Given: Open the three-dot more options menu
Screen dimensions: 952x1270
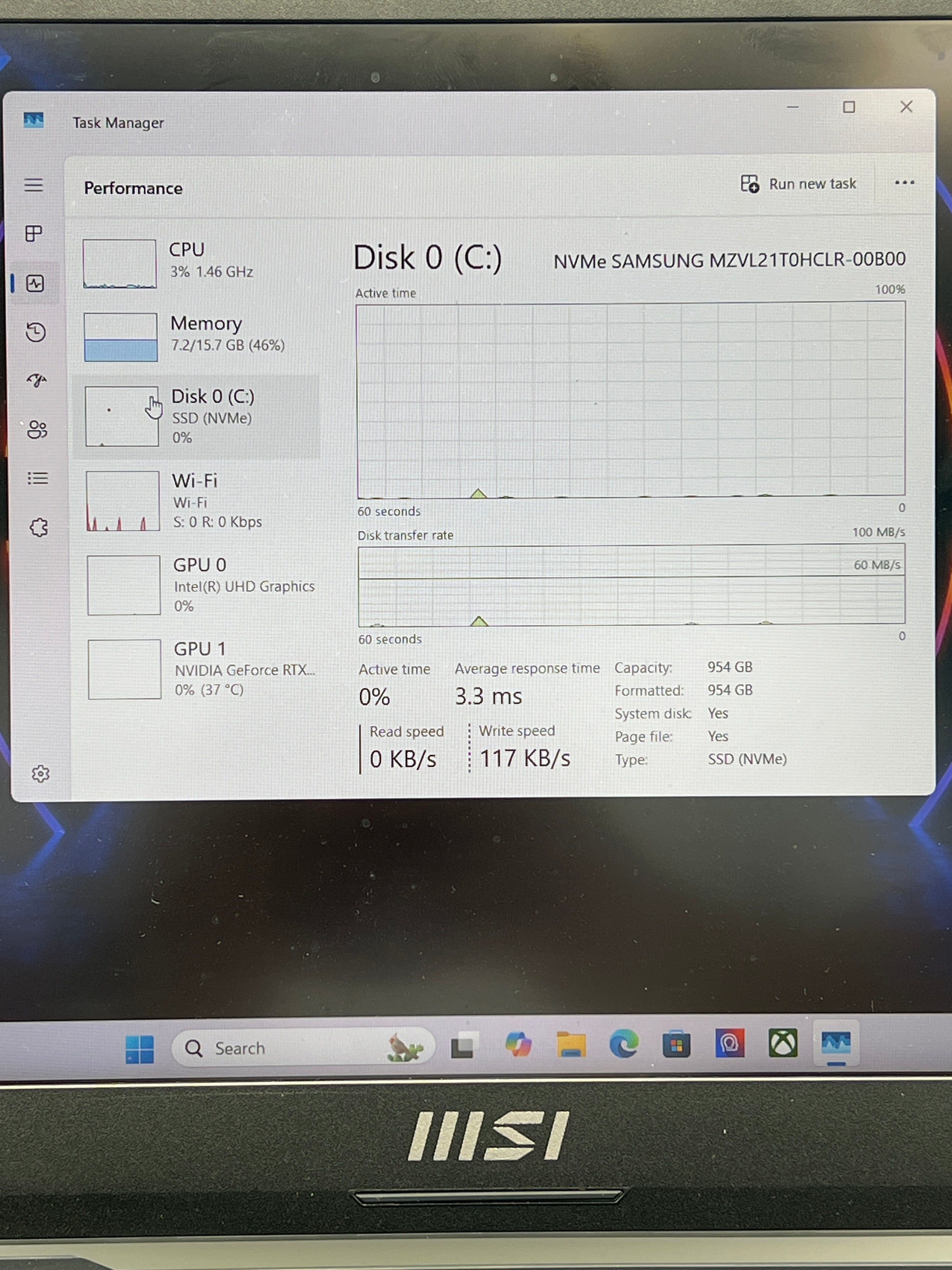Looking at the screenshot, I should 904,183.
